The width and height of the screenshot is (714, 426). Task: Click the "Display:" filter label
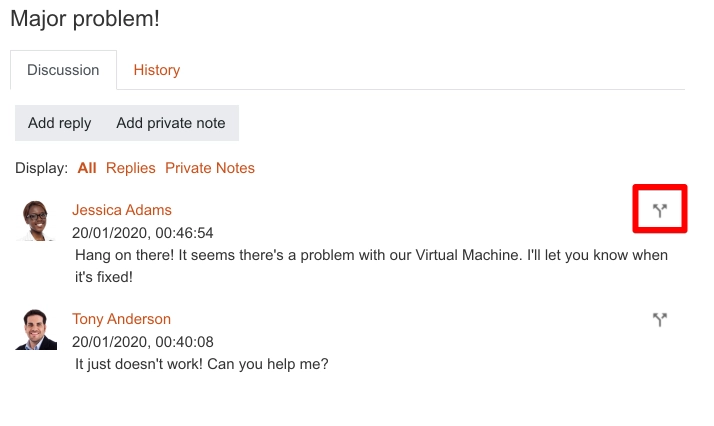point(41,168)
